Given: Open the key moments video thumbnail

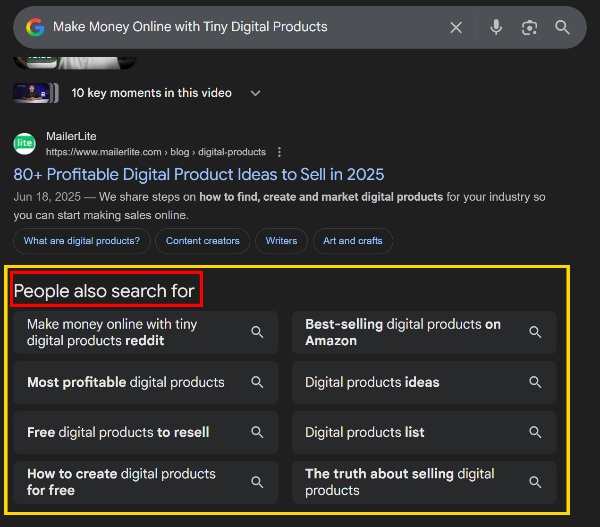Looking at the screenshot, I should (37, 93).
